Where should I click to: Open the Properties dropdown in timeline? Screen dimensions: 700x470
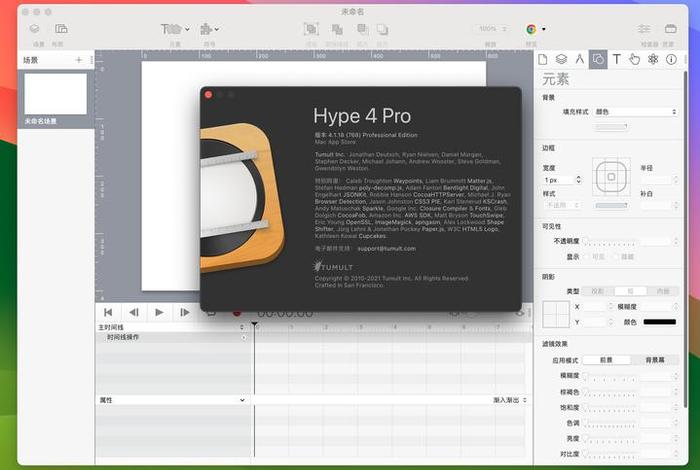[x=172, y=400]
